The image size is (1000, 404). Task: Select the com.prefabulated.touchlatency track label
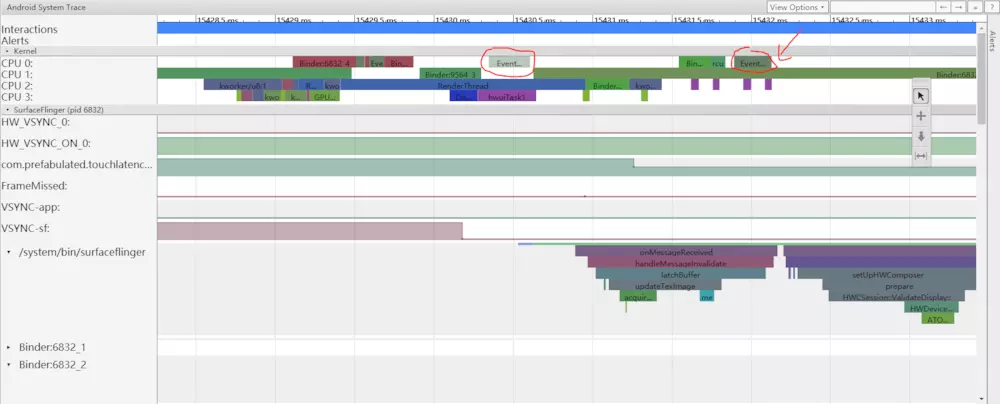click(x=77, y=165)
